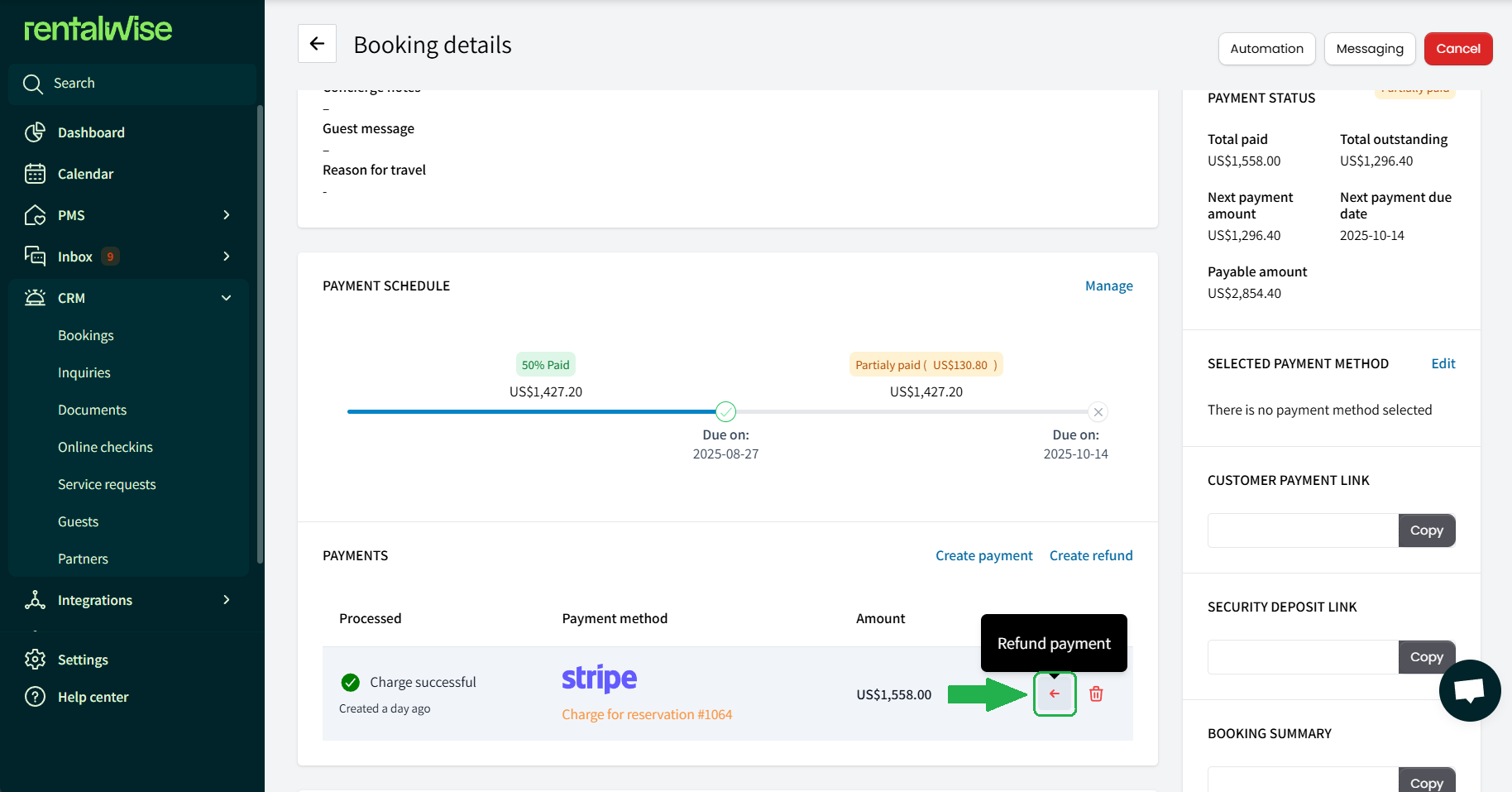Open Bookings under CRM

click(86, 335)
